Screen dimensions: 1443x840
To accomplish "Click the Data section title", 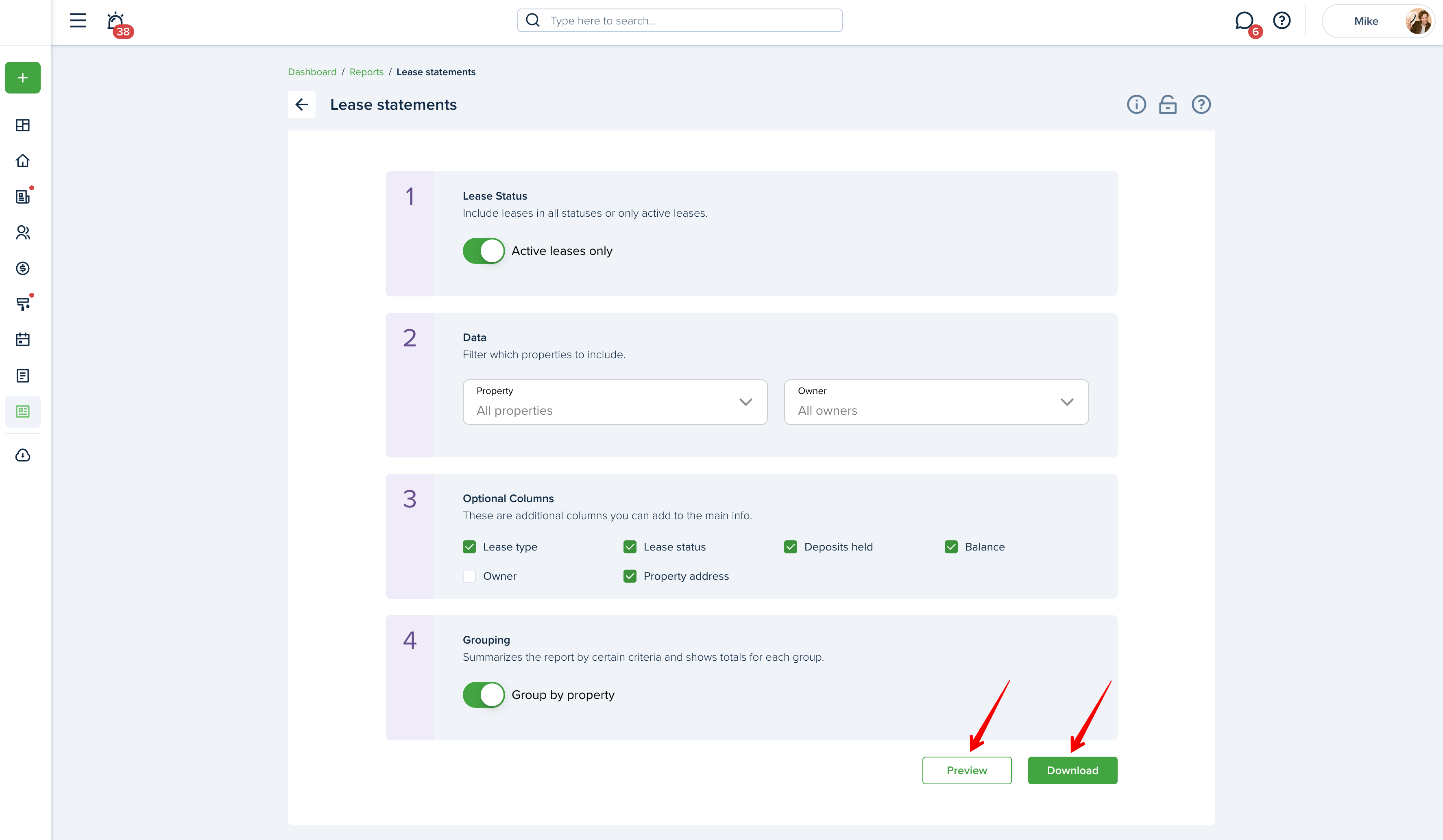I will [x=474, y=337].
